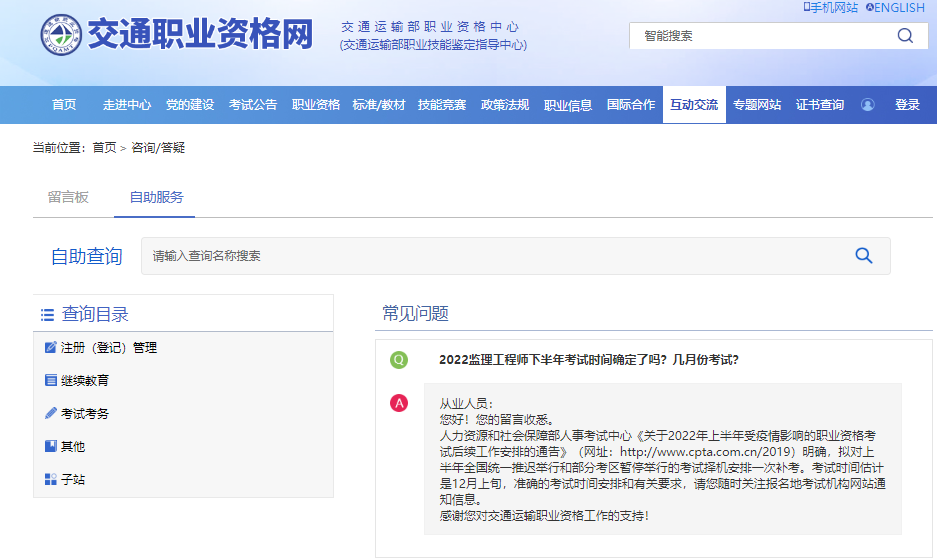
Task: Switch language via ENGLISH link
Action: click(x=895, y=8)
